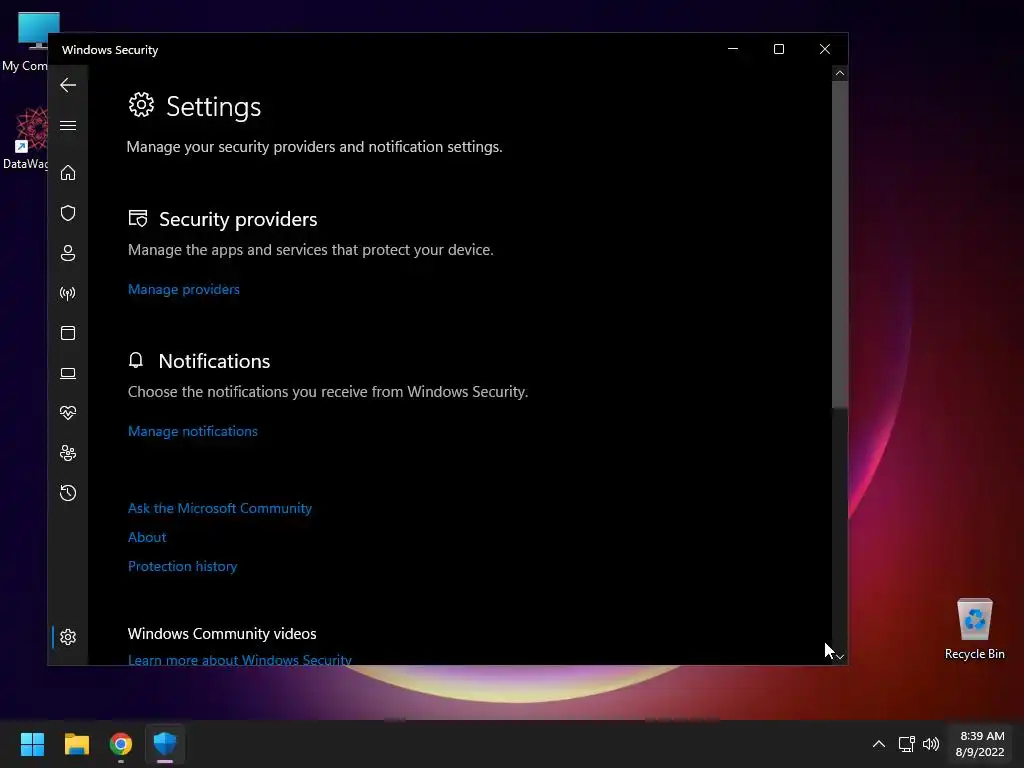Open Firewall & network protection icon
This screenshot has height=768, width=1024.
pos(68,293)
